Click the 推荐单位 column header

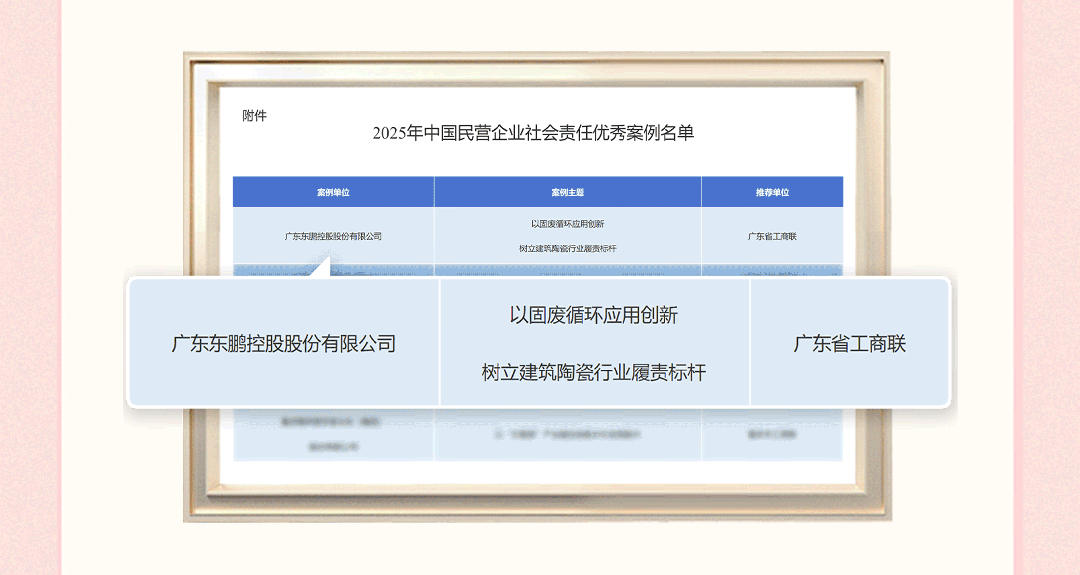(772, 192)
